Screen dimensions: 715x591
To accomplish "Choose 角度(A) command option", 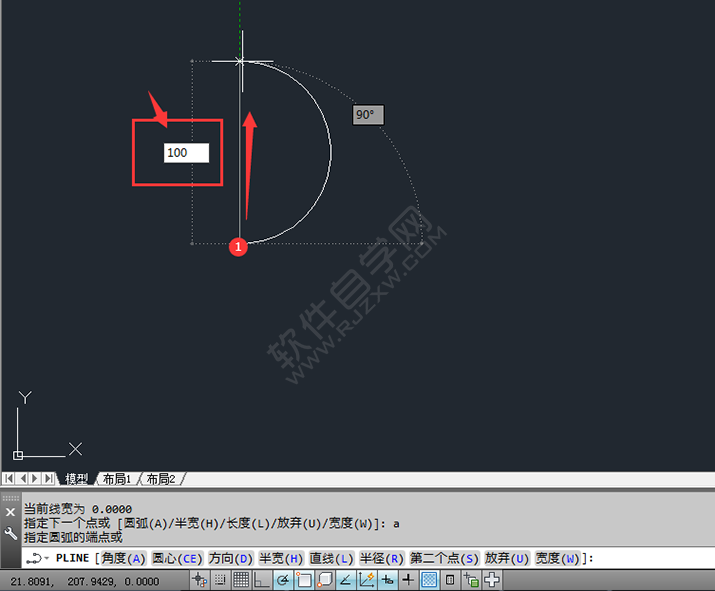I will [x=123, y=558].
